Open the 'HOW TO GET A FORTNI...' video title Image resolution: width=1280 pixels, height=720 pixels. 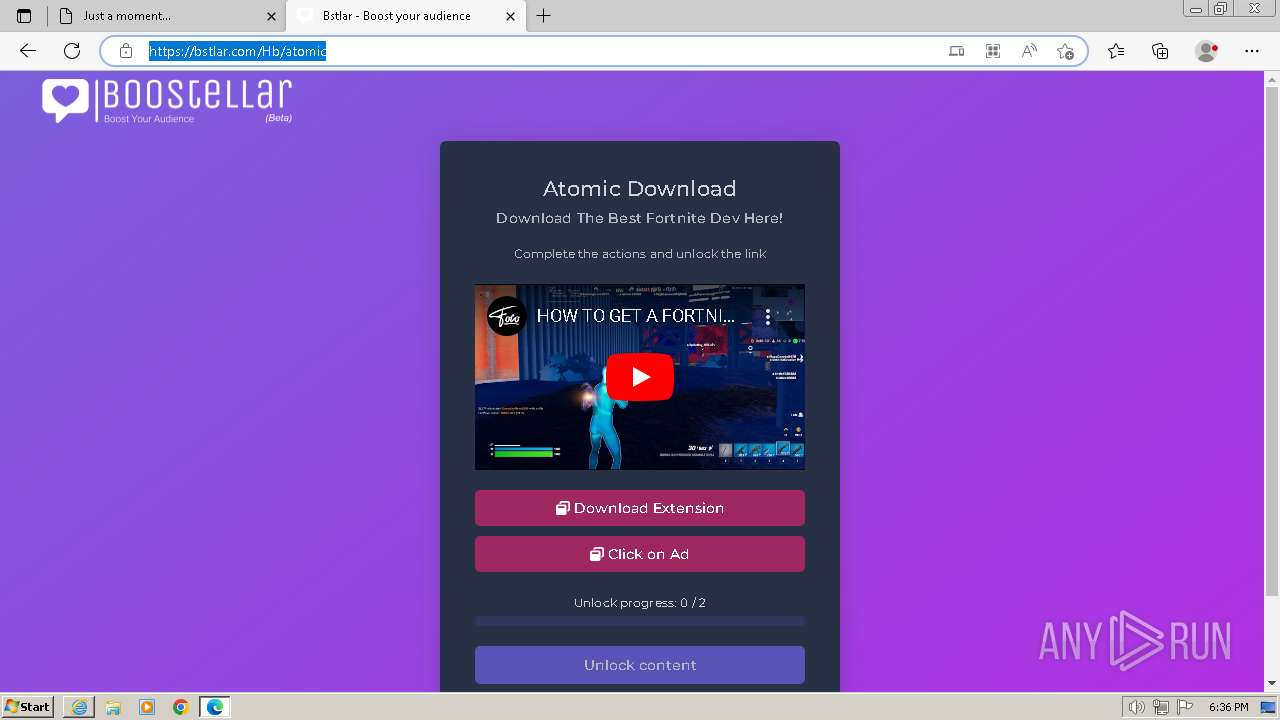[x=636, y=316]
